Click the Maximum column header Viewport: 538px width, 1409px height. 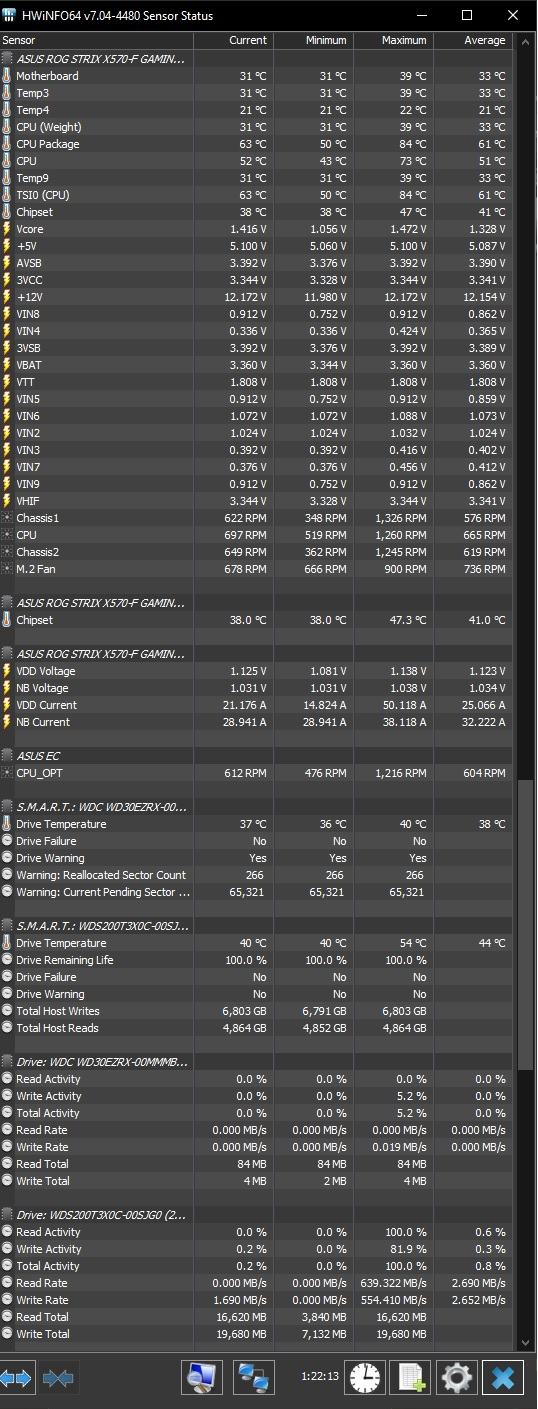(393, 41)
